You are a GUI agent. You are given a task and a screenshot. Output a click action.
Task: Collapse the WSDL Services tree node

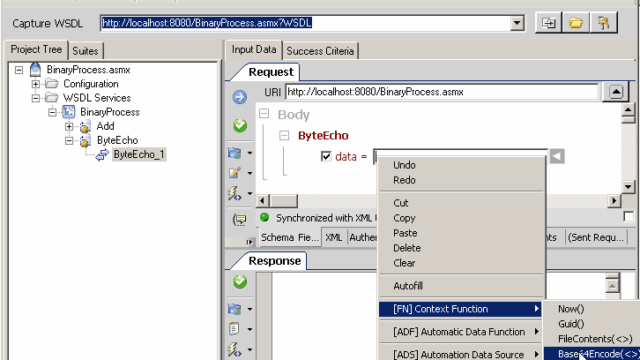point(36,98)
